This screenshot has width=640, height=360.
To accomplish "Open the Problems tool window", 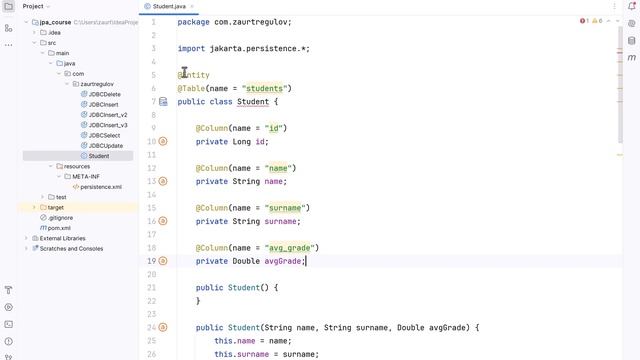I will pos(8,341).
